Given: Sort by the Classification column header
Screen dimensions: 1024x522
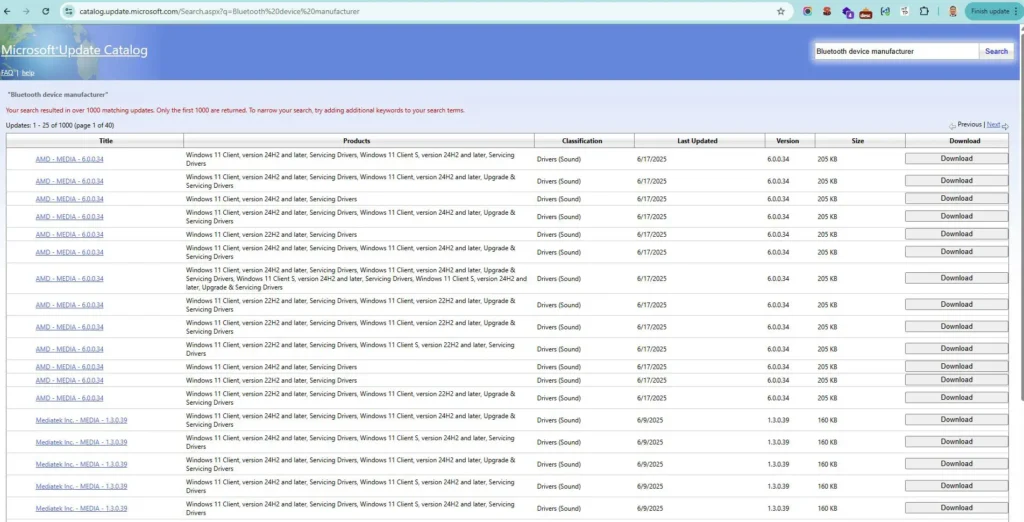Looking at the screenshot, I should 582,140.
